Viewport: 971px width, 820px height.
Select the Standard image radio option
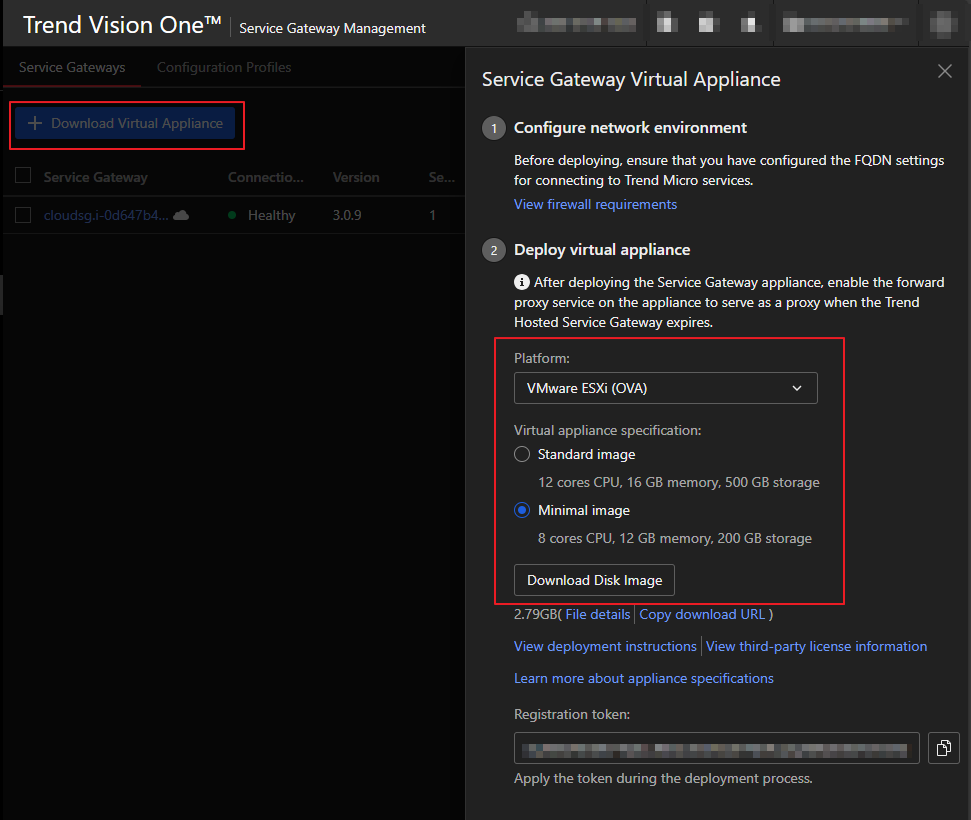522,454
